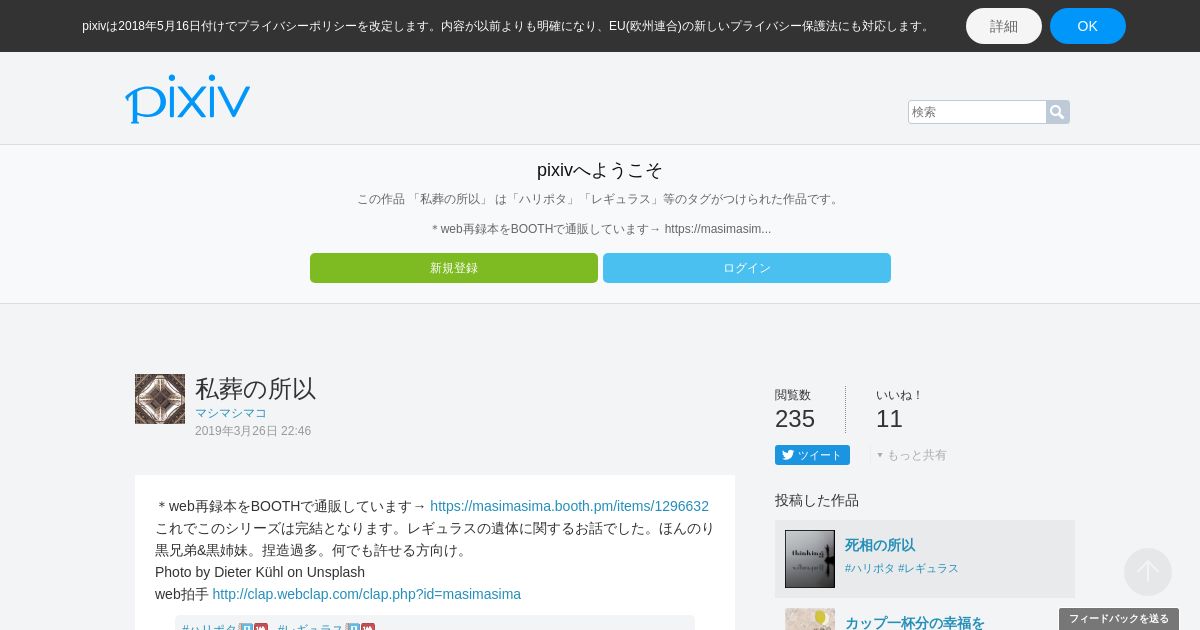Click the 投稿した作品 heading

click(x=817, y=500)
